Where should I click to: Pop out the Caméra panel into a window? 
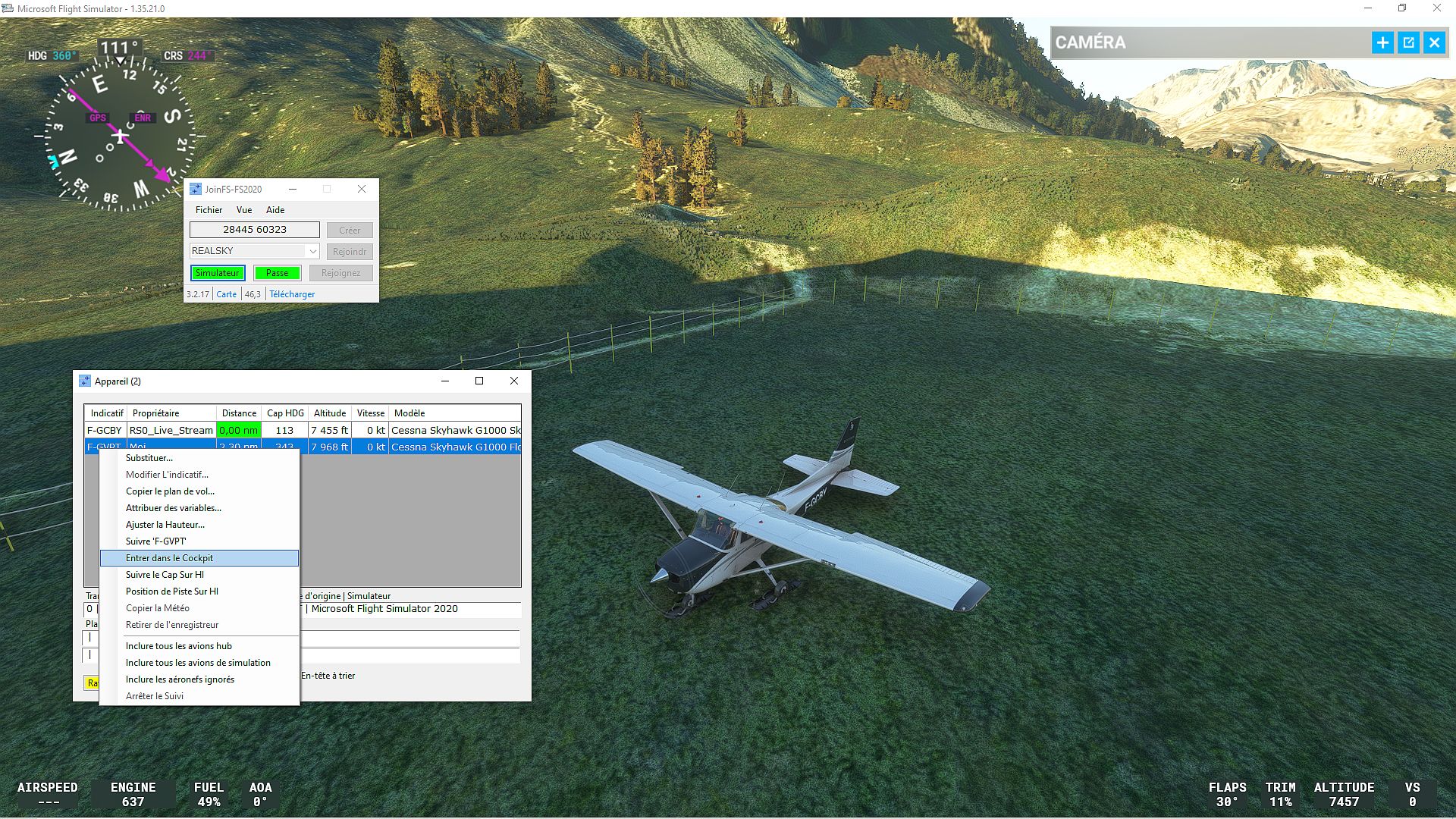(x=1408, y=42)
